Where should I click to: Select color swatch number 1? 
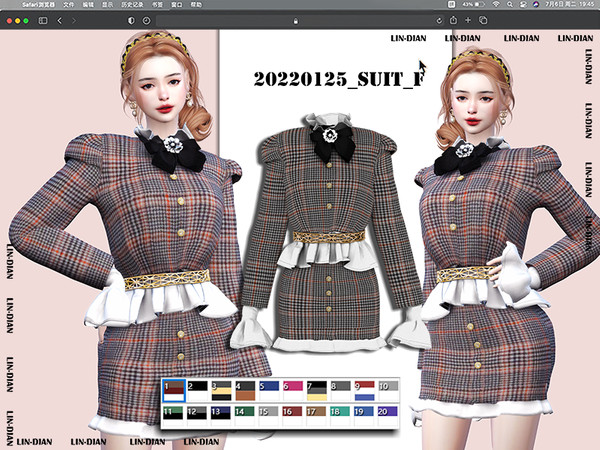(174, 390)
